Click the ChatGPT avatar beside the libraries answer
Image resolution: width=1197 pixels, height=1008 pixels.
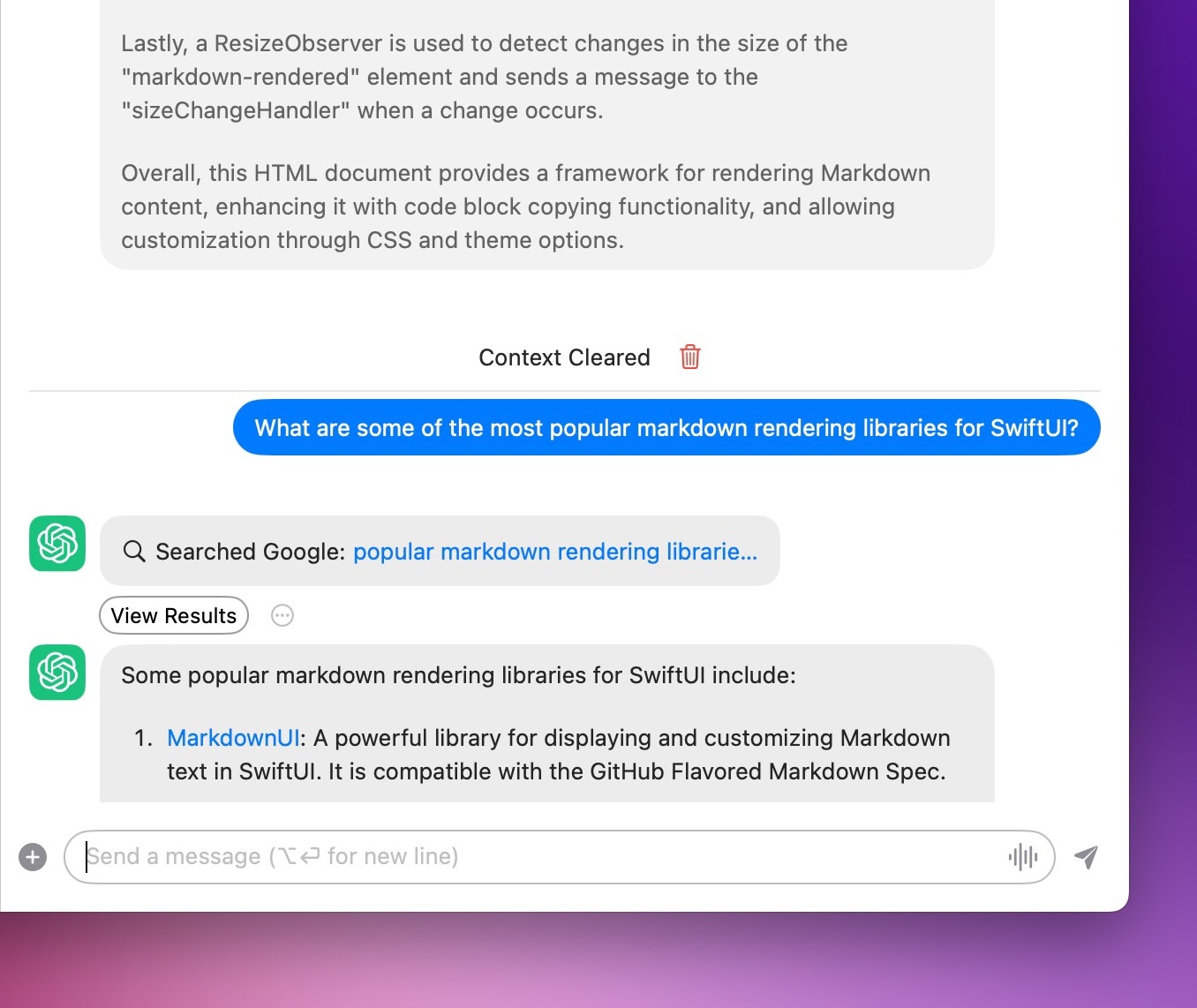pyautogui.click(x=57, y=673)
